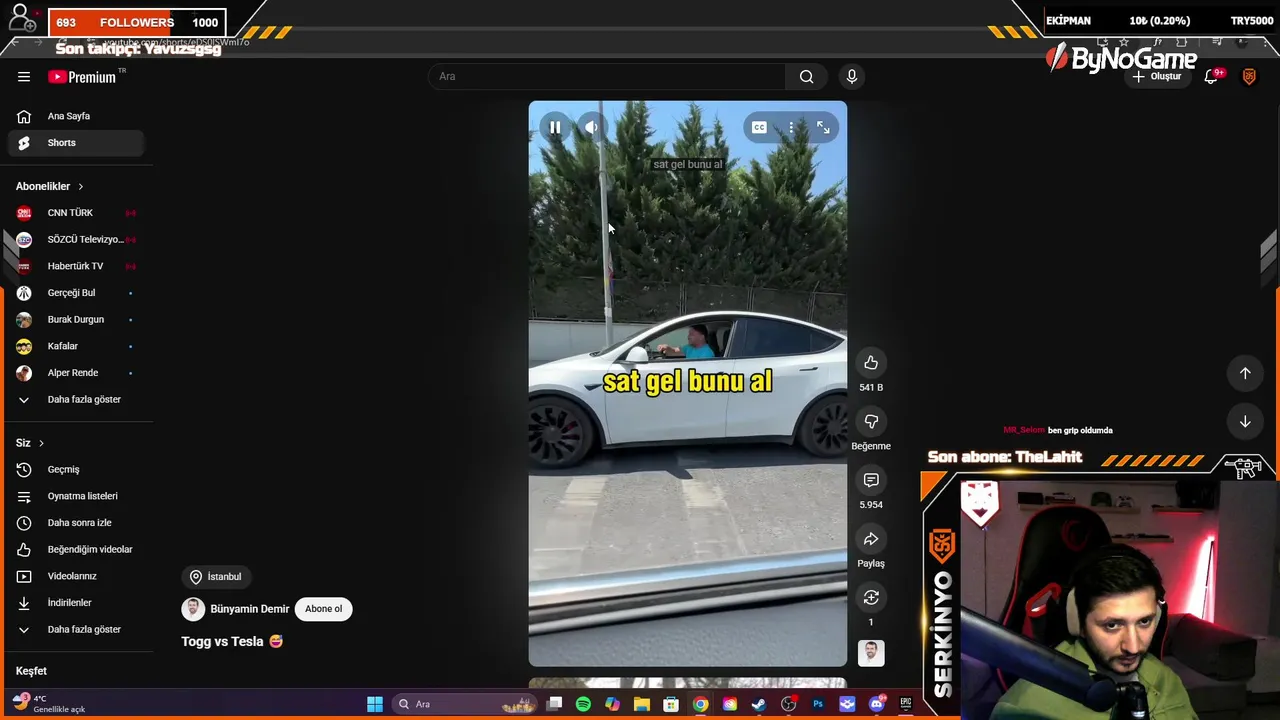Open File Explorer from taskbar

pos(642,704)
